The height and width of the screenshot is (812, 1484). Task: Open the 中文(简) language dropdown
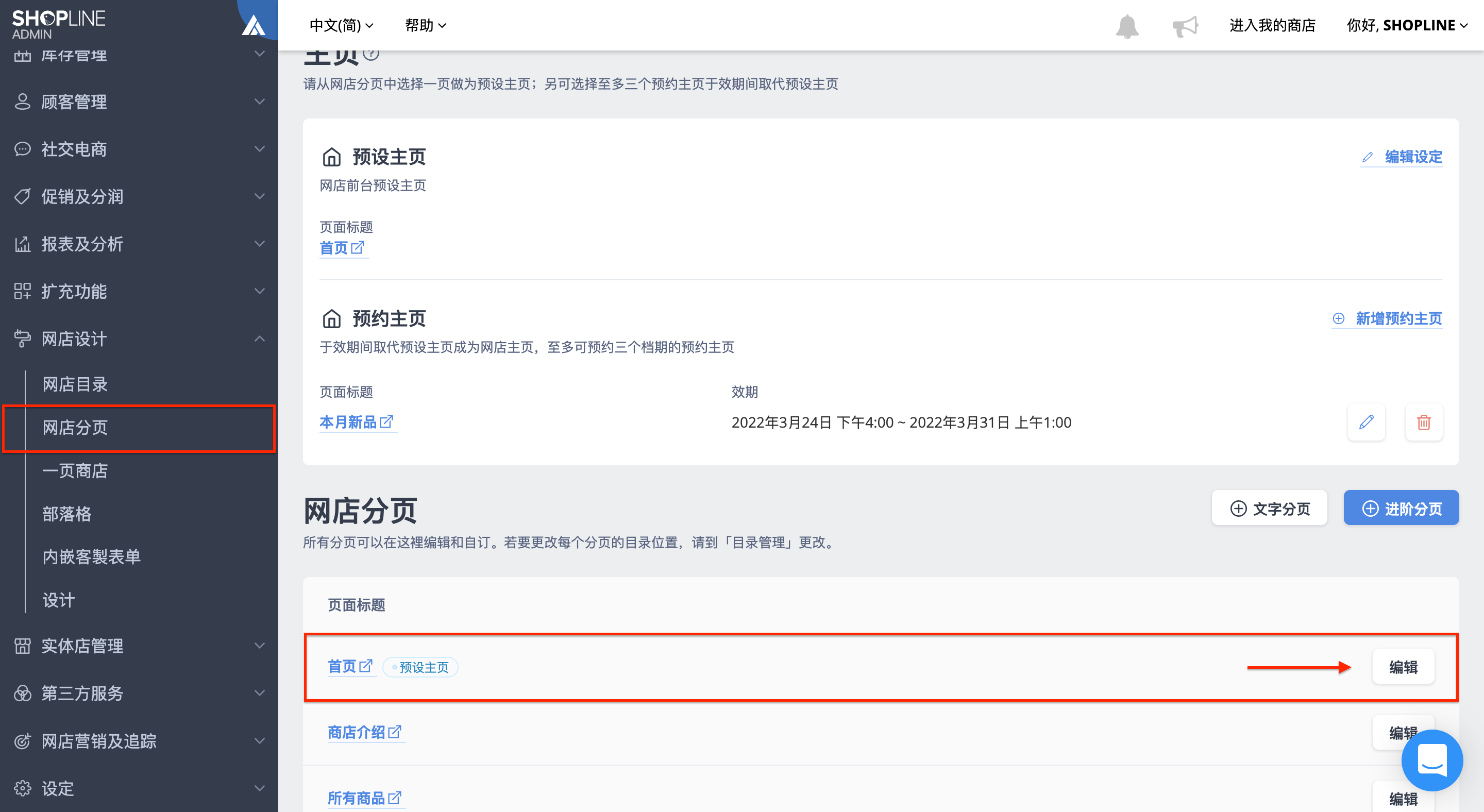pyautogui.click(x=342, y=25)
